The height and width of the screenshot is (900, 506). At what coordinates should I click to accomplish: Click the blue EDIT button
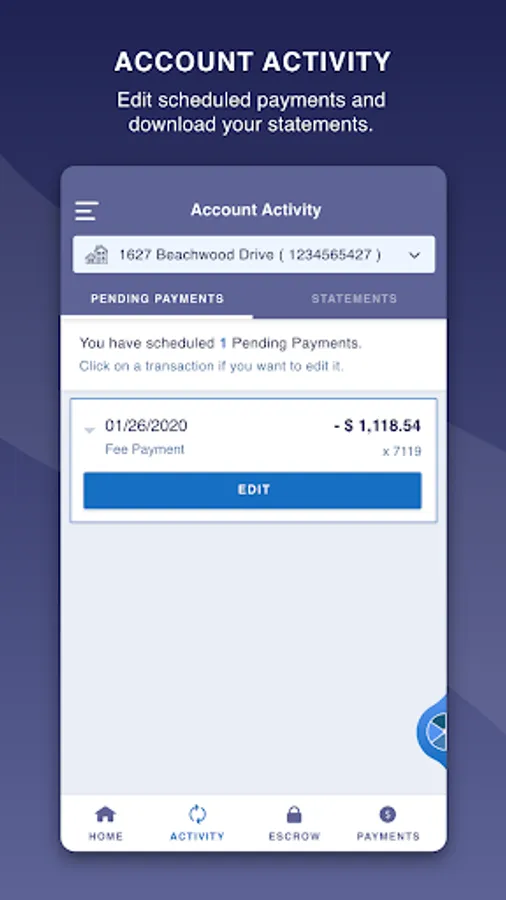click(252, 490)
